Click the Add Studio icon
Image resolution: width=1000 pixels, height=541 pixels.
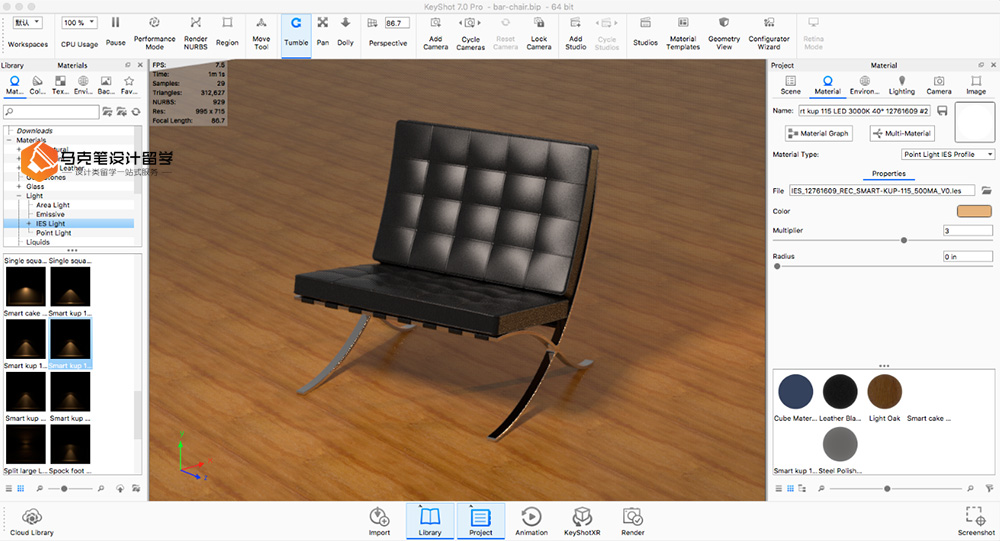pyautogui.click(x=575, y=23)
